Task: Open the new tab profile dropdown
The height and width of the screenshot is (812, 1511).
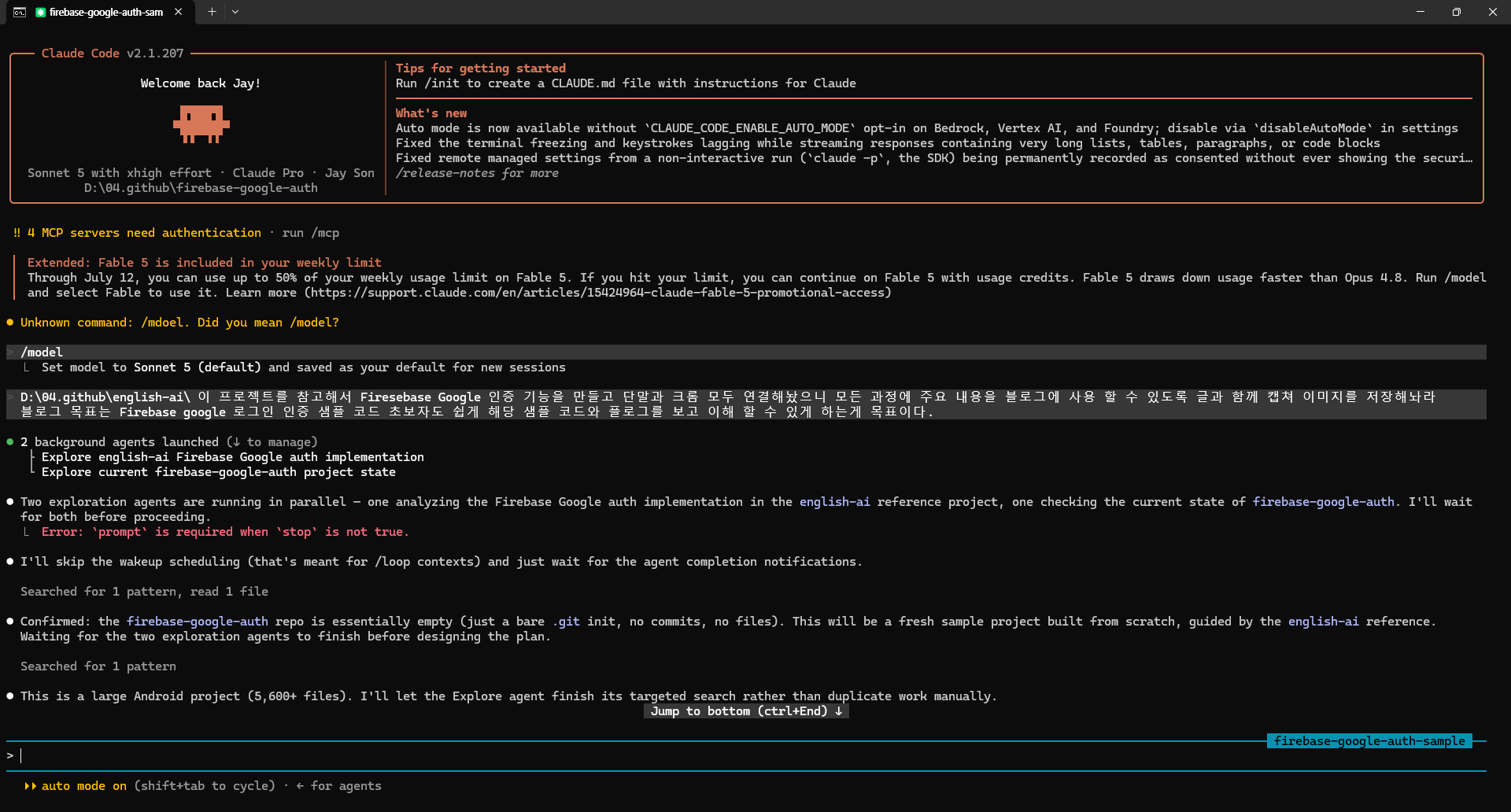Action: click(235, 12)
